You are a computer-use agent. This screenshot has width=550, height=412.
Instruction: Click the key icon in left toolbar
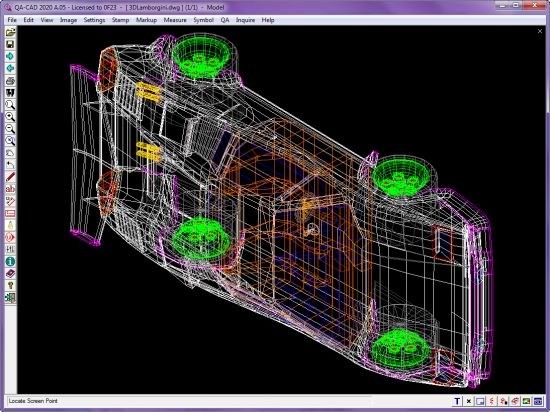coord(10,286)
